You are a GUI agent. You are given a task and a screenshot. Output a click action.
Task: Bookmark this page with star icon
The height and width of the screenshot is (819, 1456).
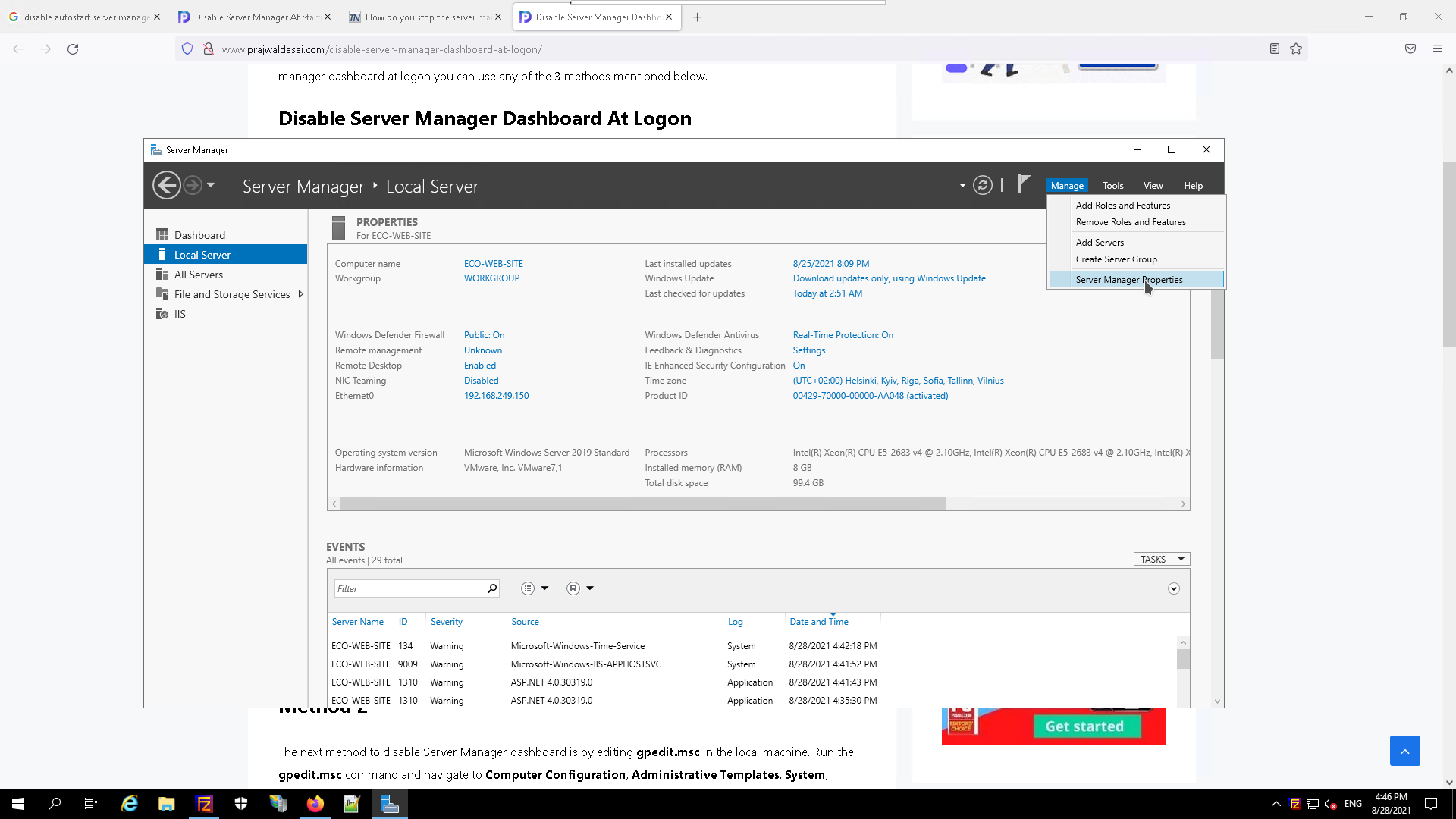(x=1296, y=49)
